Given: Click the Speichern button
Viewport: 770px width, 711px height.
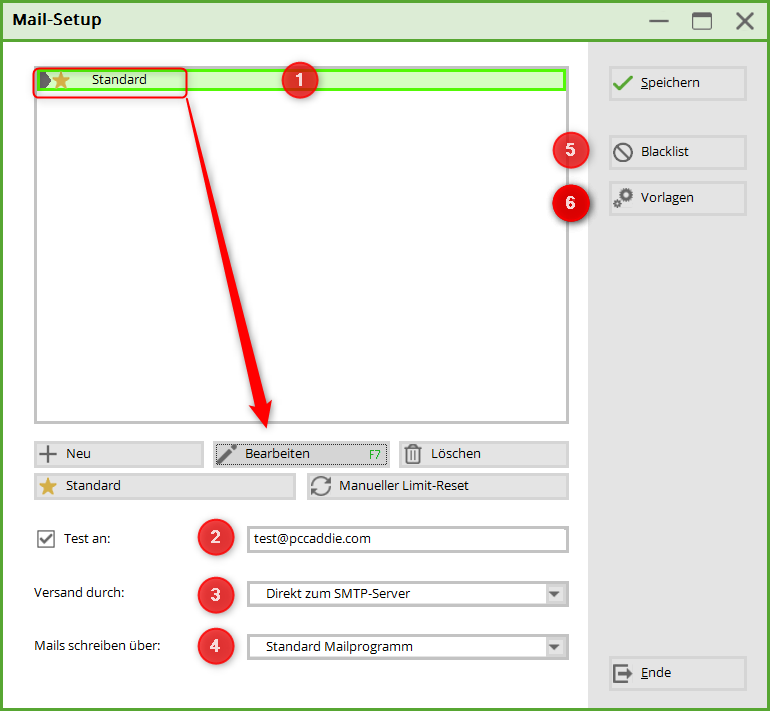Looking at the screenshot, I should 678,83.
